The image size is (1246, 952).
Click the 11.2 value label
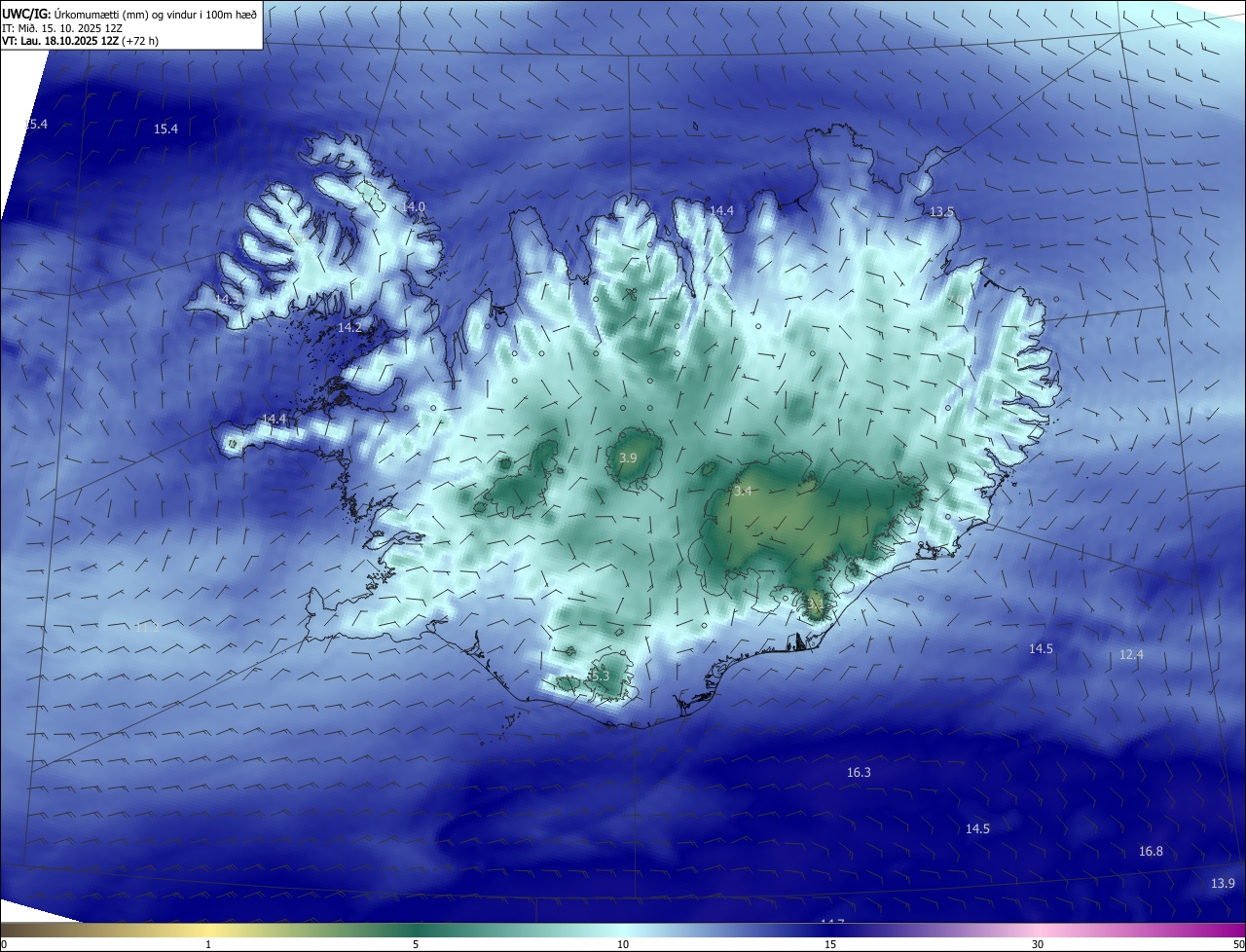[147, 628]
